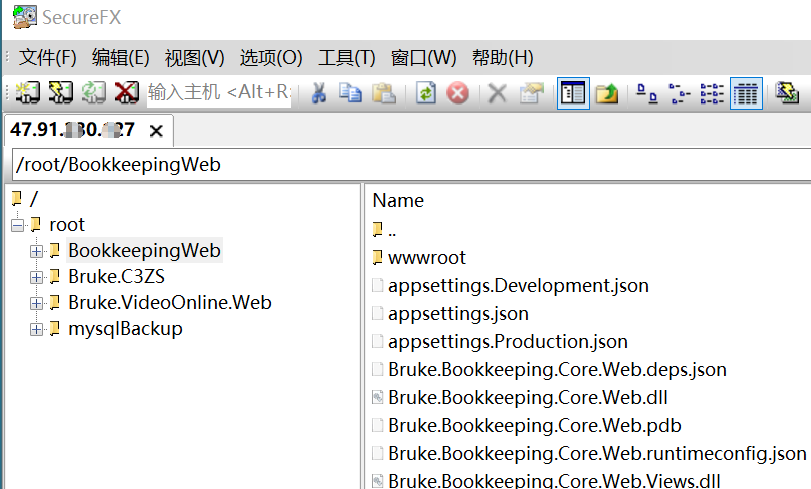
Task: Select Bruke.Bookkeeping.Core.Web.deps.json file
Action: 557,369
